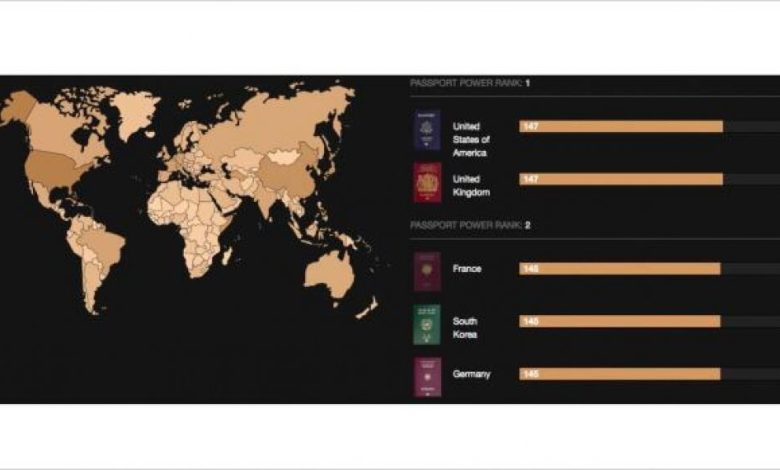The width and height of the screenshot is (780, 470).
Task: Click Alaska on the world map
Action: (x=18, y=106)
